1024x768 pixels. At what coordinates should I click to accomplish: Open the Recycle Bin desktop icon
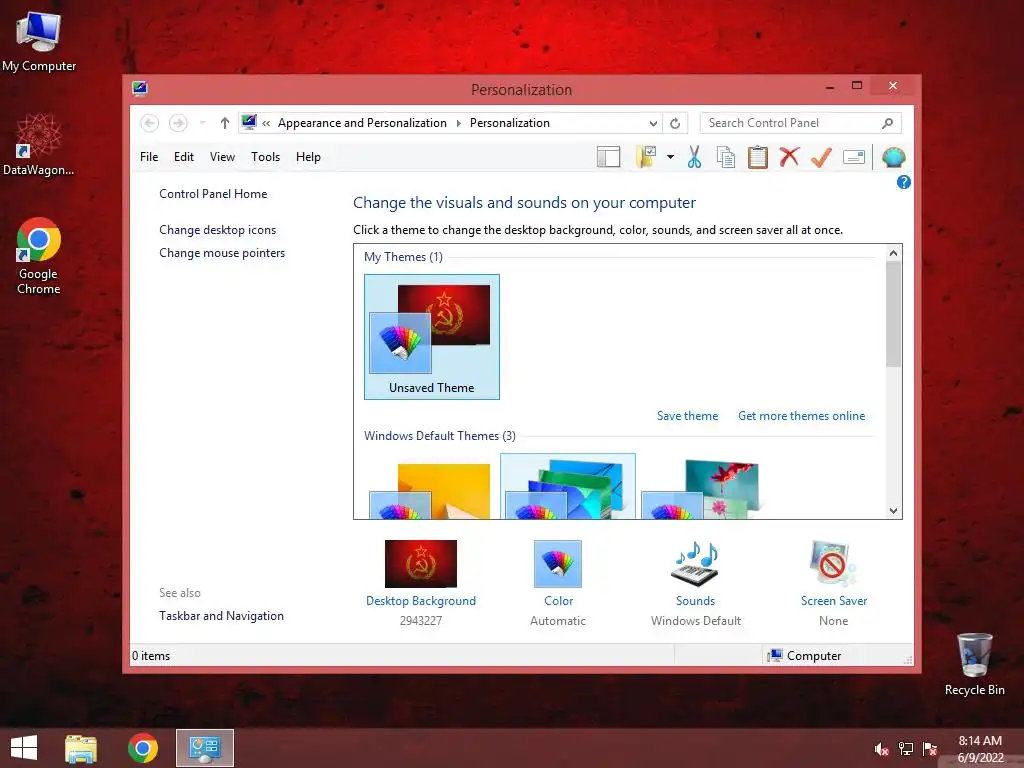[974, 664]
